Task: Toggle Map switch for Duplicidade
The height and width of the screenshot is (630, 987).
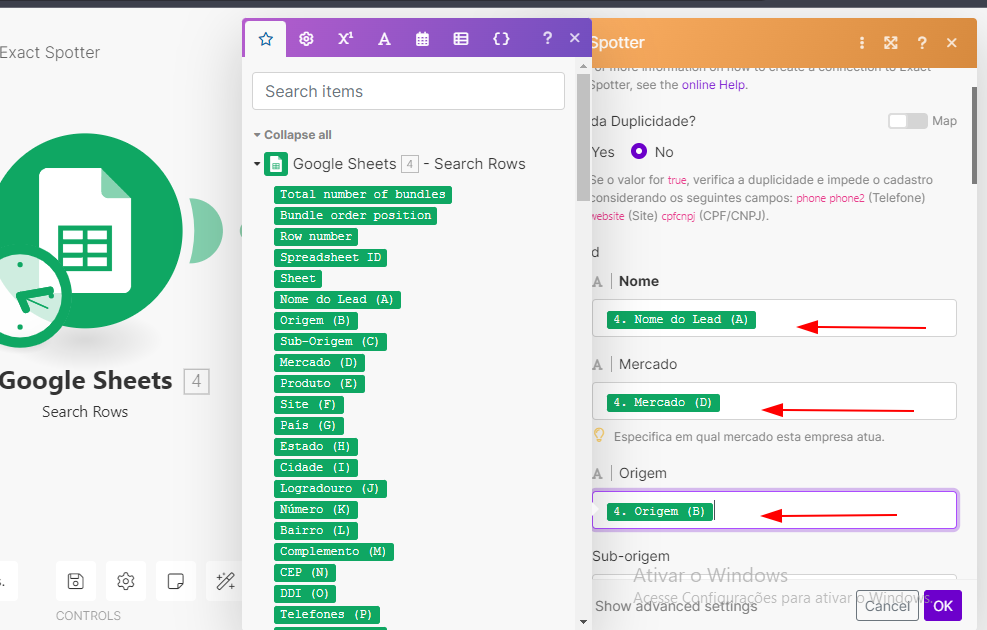Action: pos(907,121)
